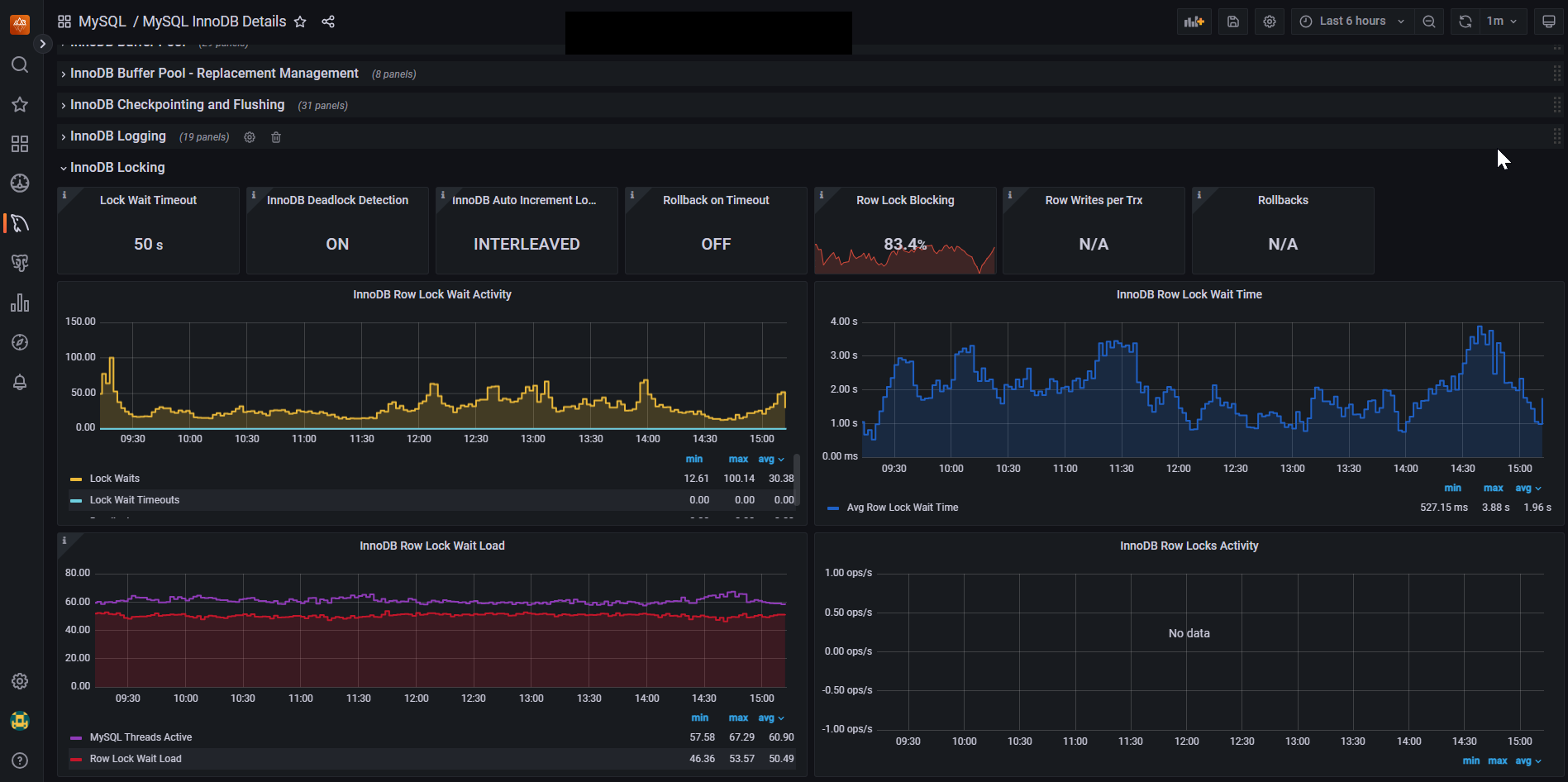
Task: Show info for the Row Lock Blocking panel
Action: [x=822, y=195]
